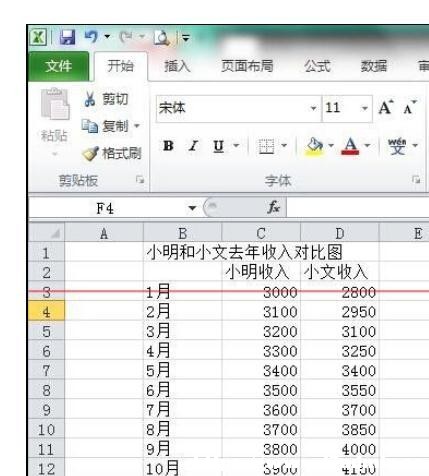Open print preview from quick access toolbar

162,37
